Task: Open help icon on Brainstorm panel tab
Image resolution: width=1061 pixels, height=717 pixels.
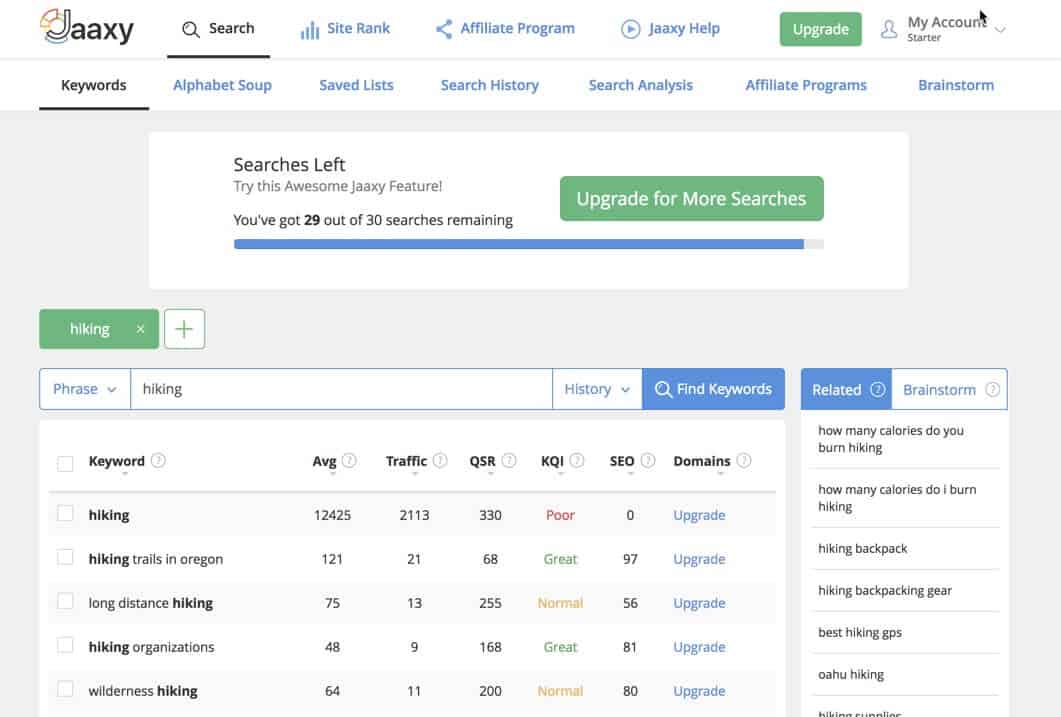Action: [992, 390]
